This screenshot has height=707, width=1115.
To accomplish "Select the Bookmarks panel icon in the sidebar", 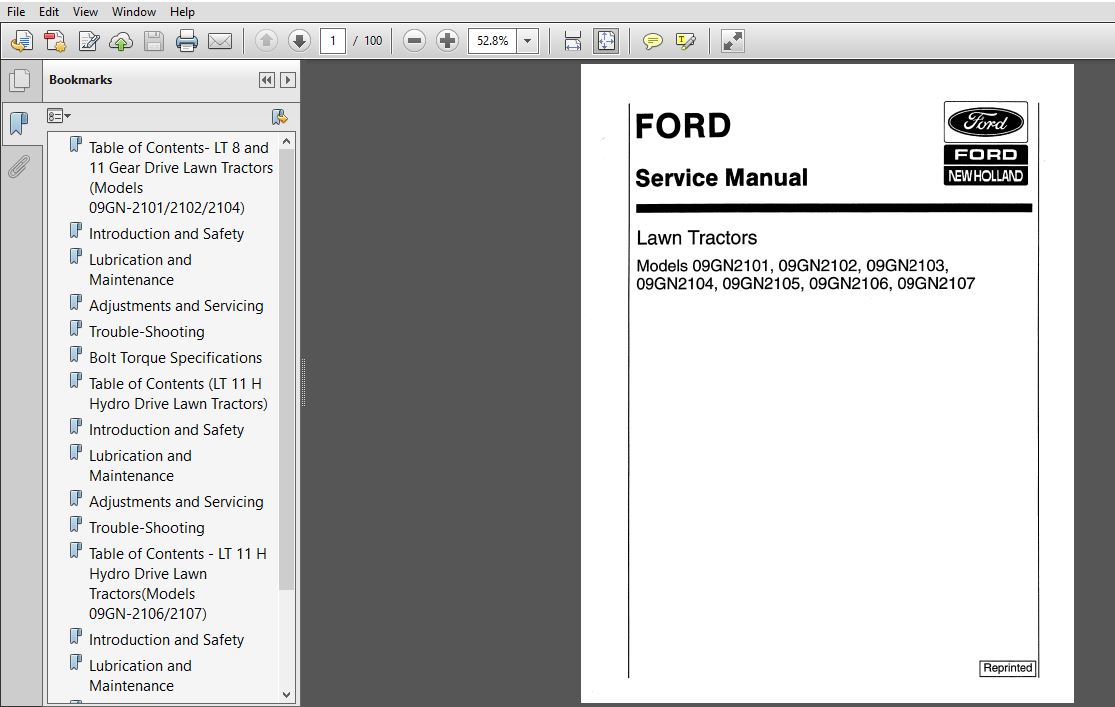I will coord(19,124).
